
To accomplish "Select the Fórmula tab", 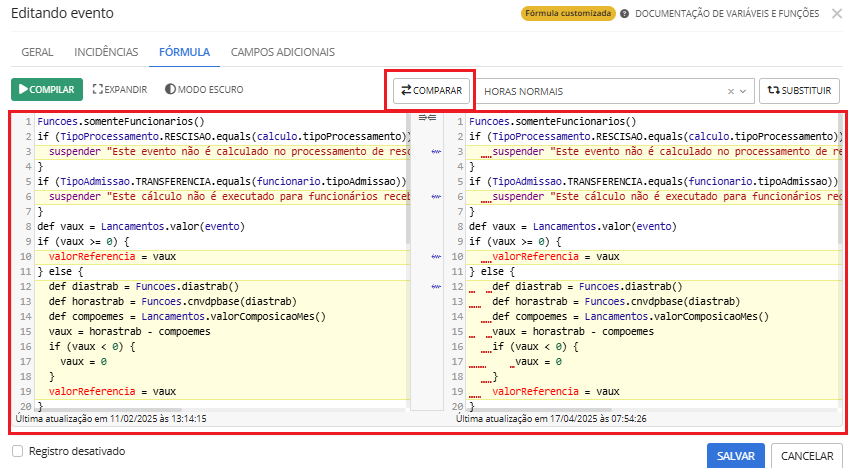I will coord(184,52).
